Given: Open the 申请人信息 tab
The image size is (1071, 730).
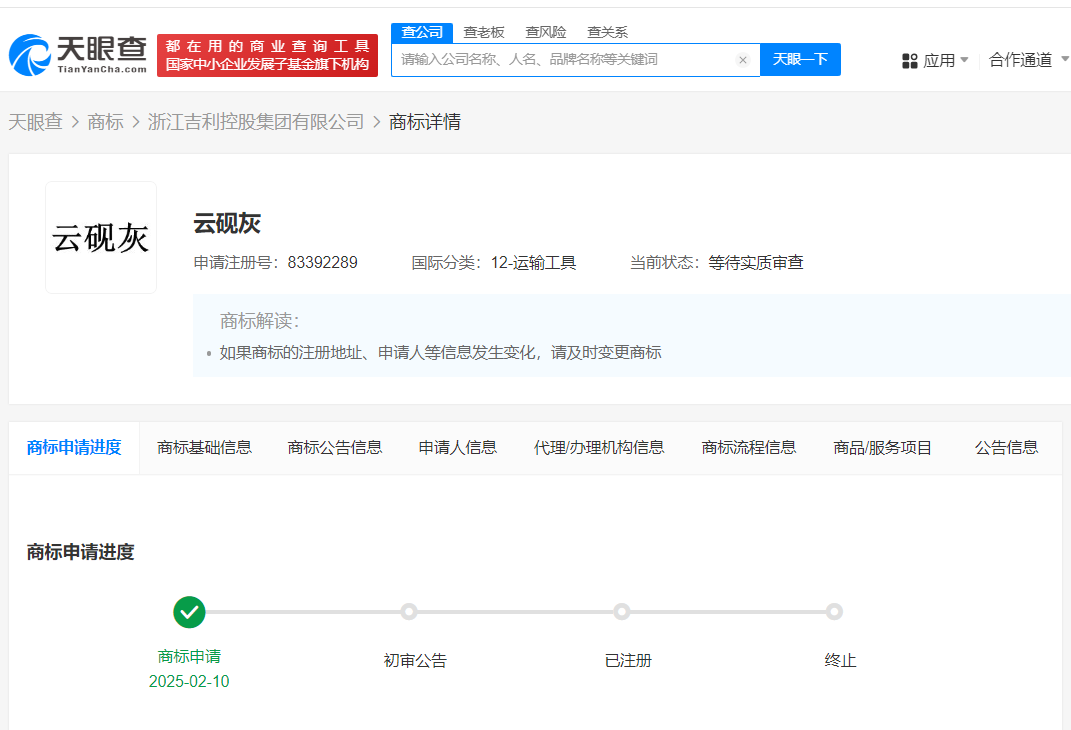Looking at the screenshot, I should click(458, 448).
